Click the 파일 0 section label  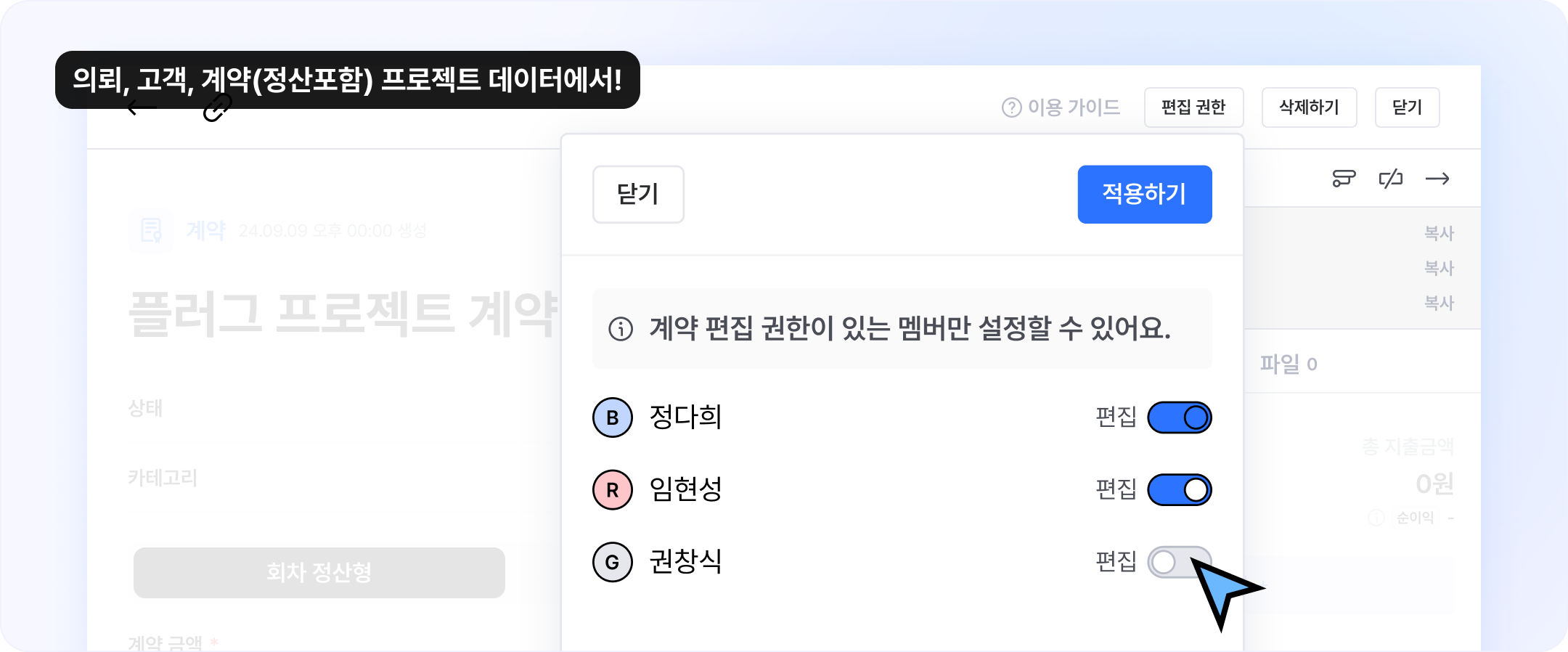click(x=1288, y=363)
